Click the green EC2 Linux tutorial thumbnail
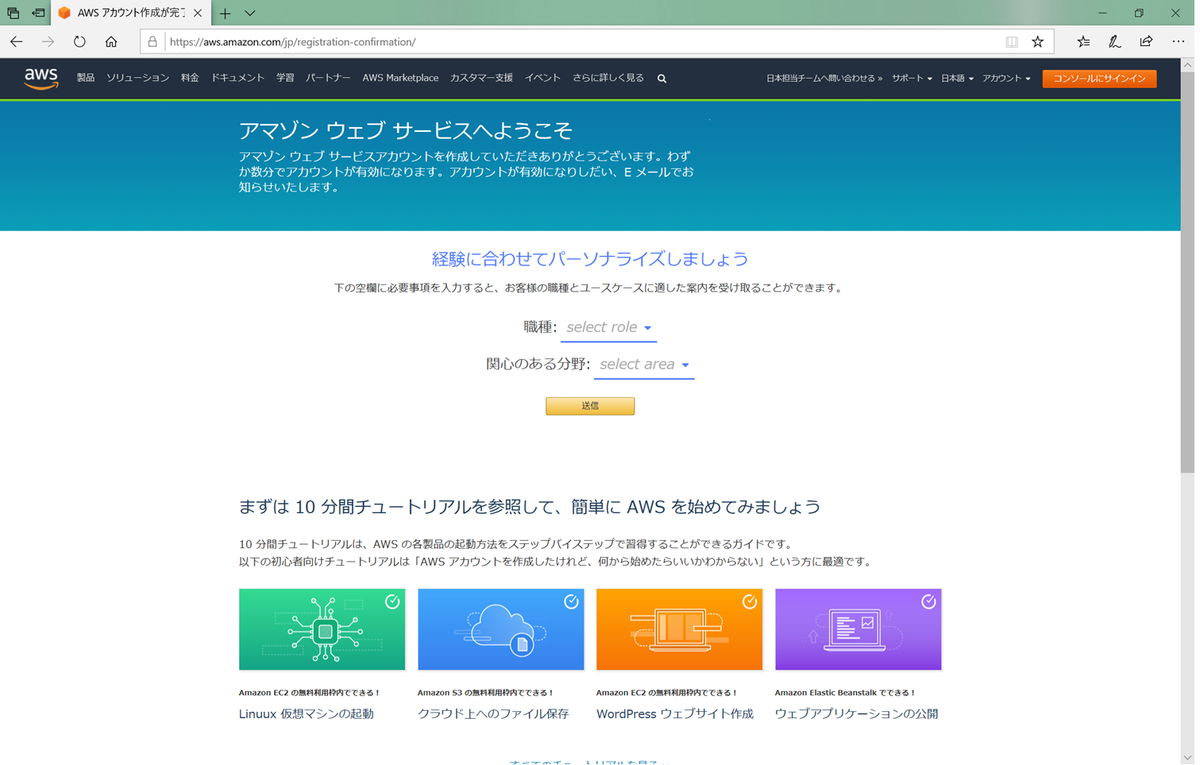1200x765 pixels. pos(322,629)
